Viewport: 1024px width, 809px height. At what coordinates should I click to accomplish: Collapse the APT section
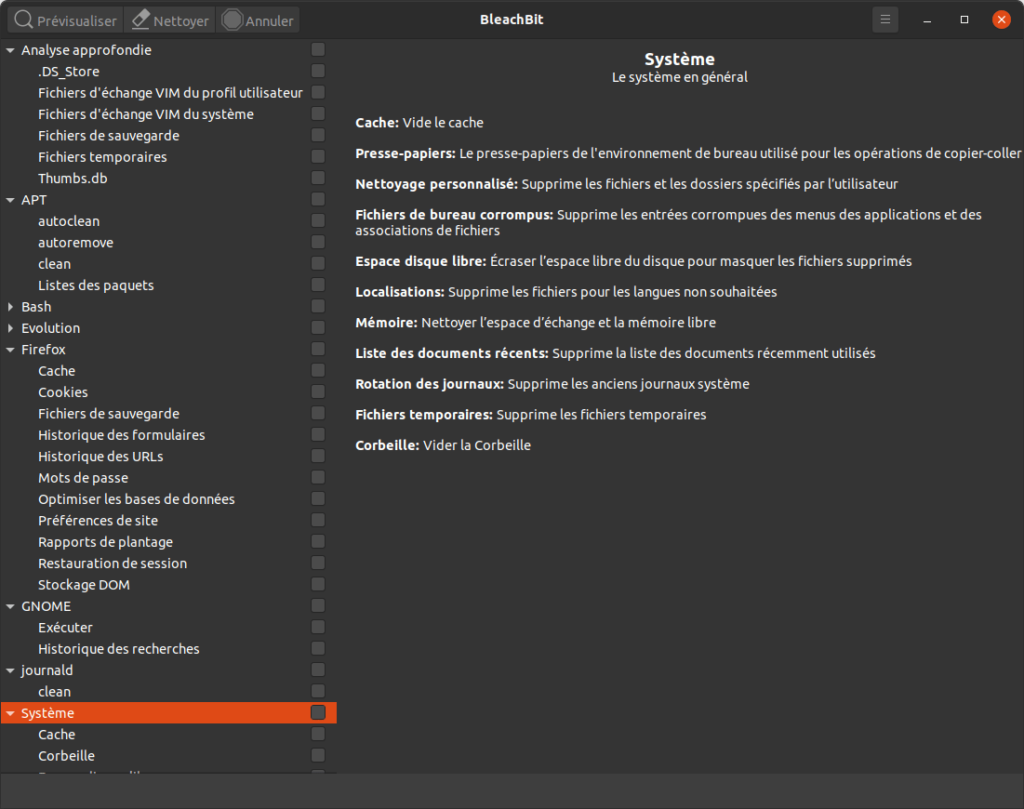pyautogui.click(x=10, y=199)
